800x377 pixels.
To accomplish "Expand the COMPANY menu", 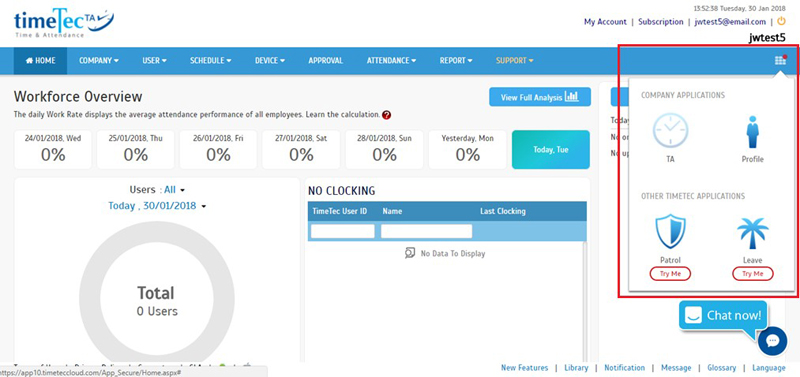I will click(99, 60).
